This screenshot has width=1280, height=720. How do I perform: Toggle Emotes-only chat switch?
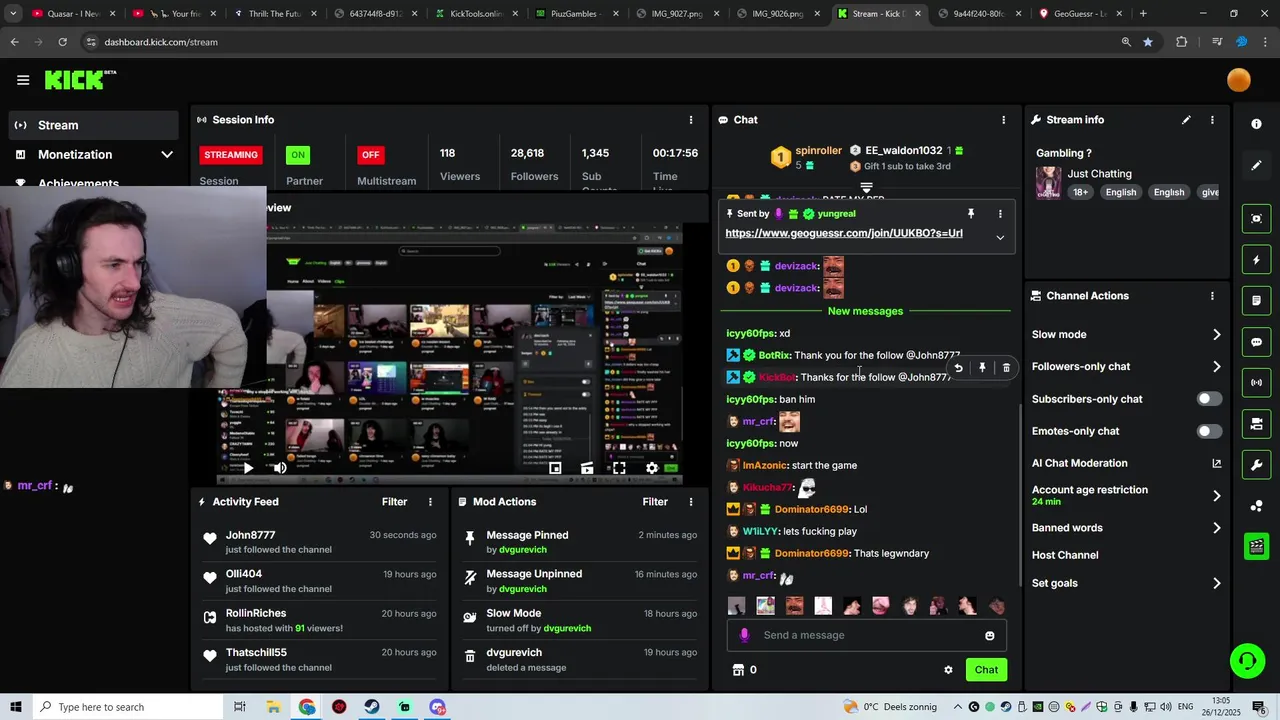(1209, 431)
